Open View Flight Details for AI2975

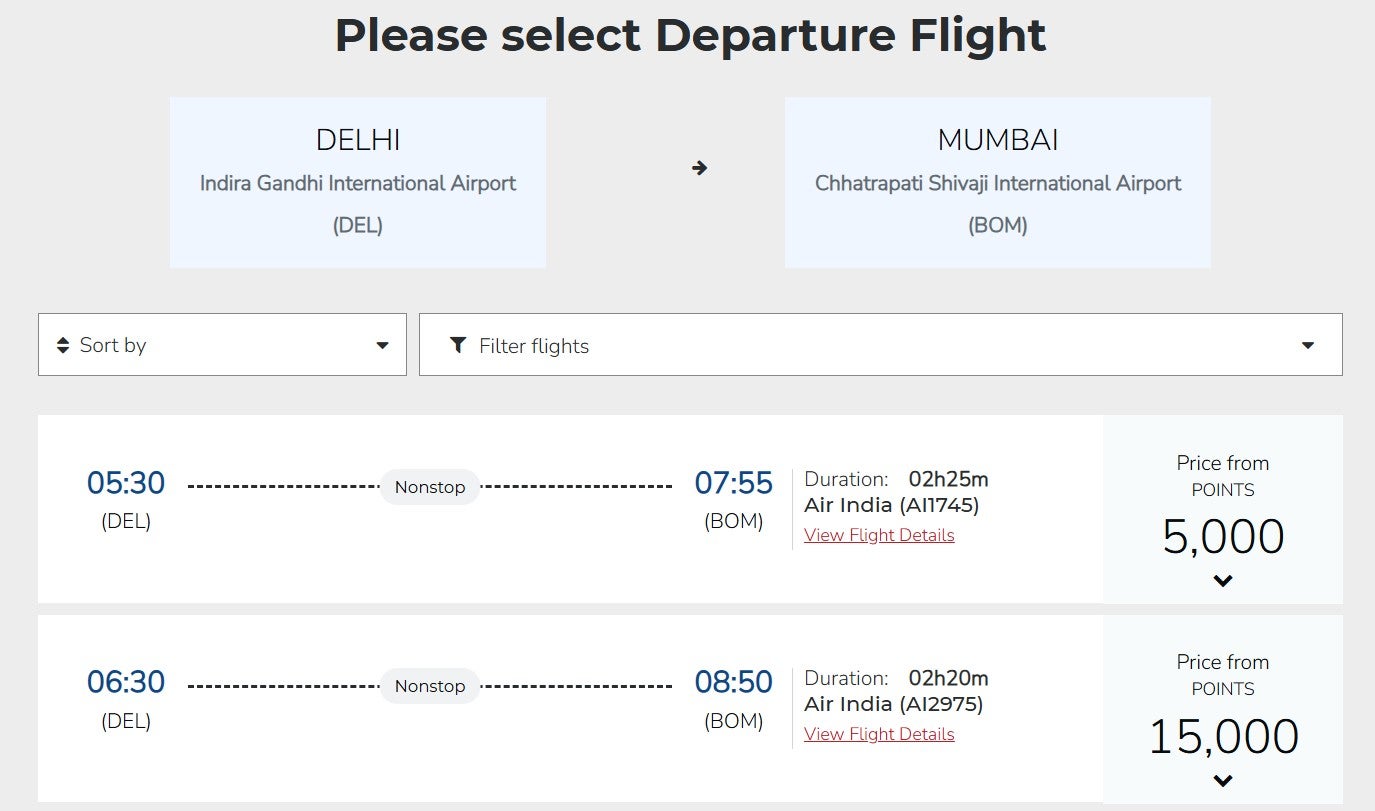(879, 734)
